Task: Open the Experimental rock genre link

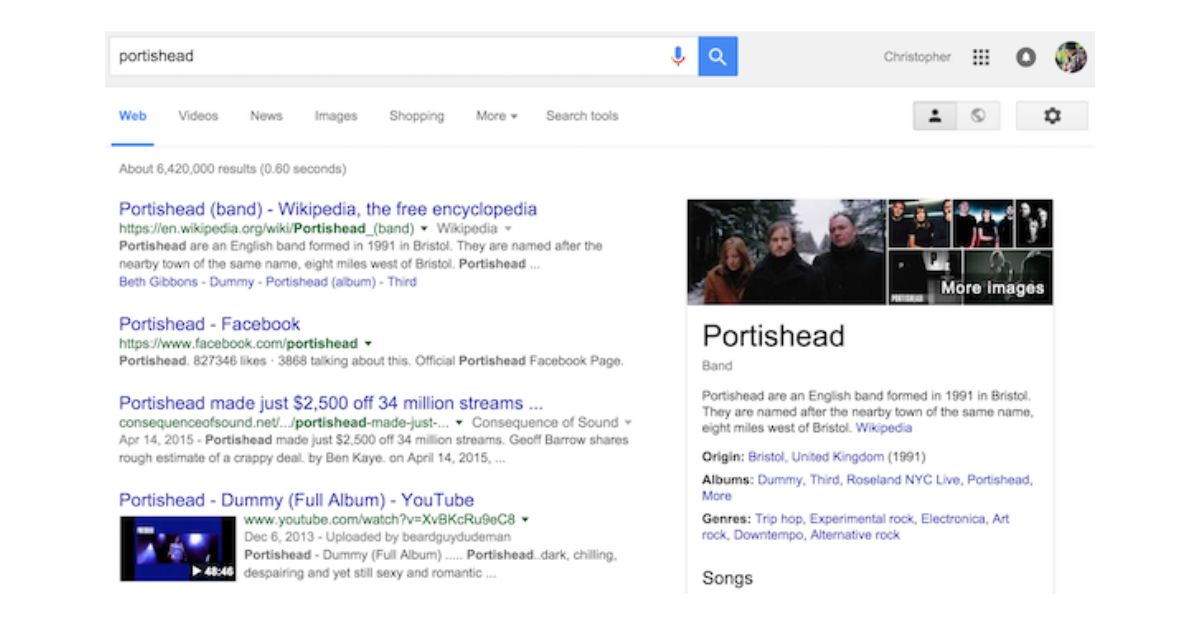Action: tap(862, 519)
